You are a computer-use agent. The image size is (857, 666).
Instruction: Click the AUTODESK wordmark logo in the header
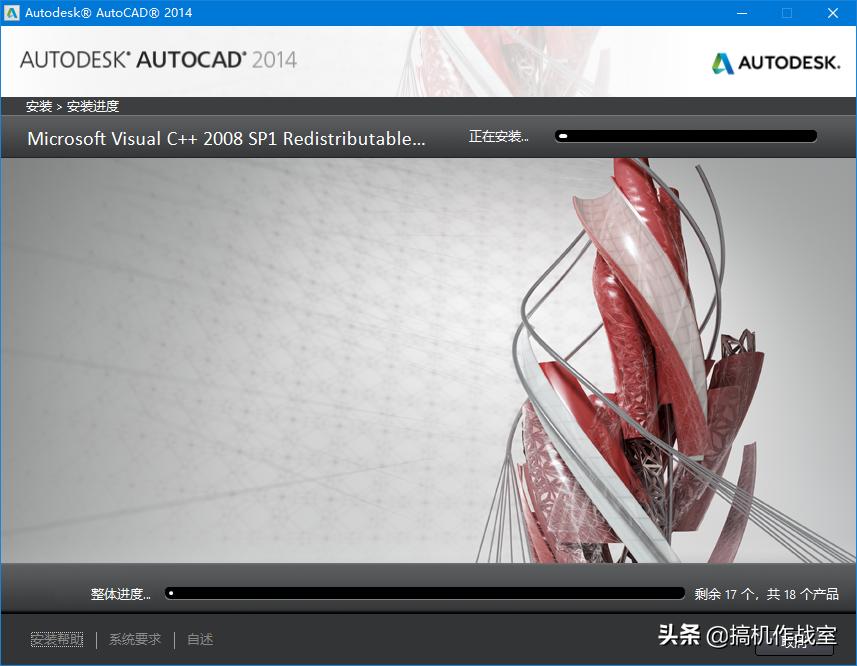(x=789, y=61)
